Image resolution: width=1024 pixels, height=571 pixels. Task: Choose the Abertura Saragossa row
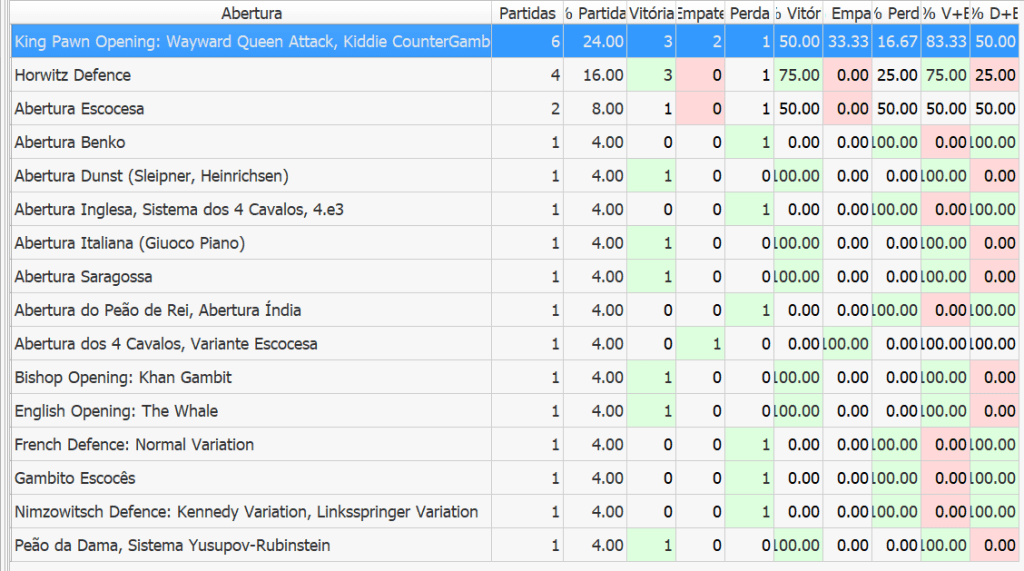83,277
